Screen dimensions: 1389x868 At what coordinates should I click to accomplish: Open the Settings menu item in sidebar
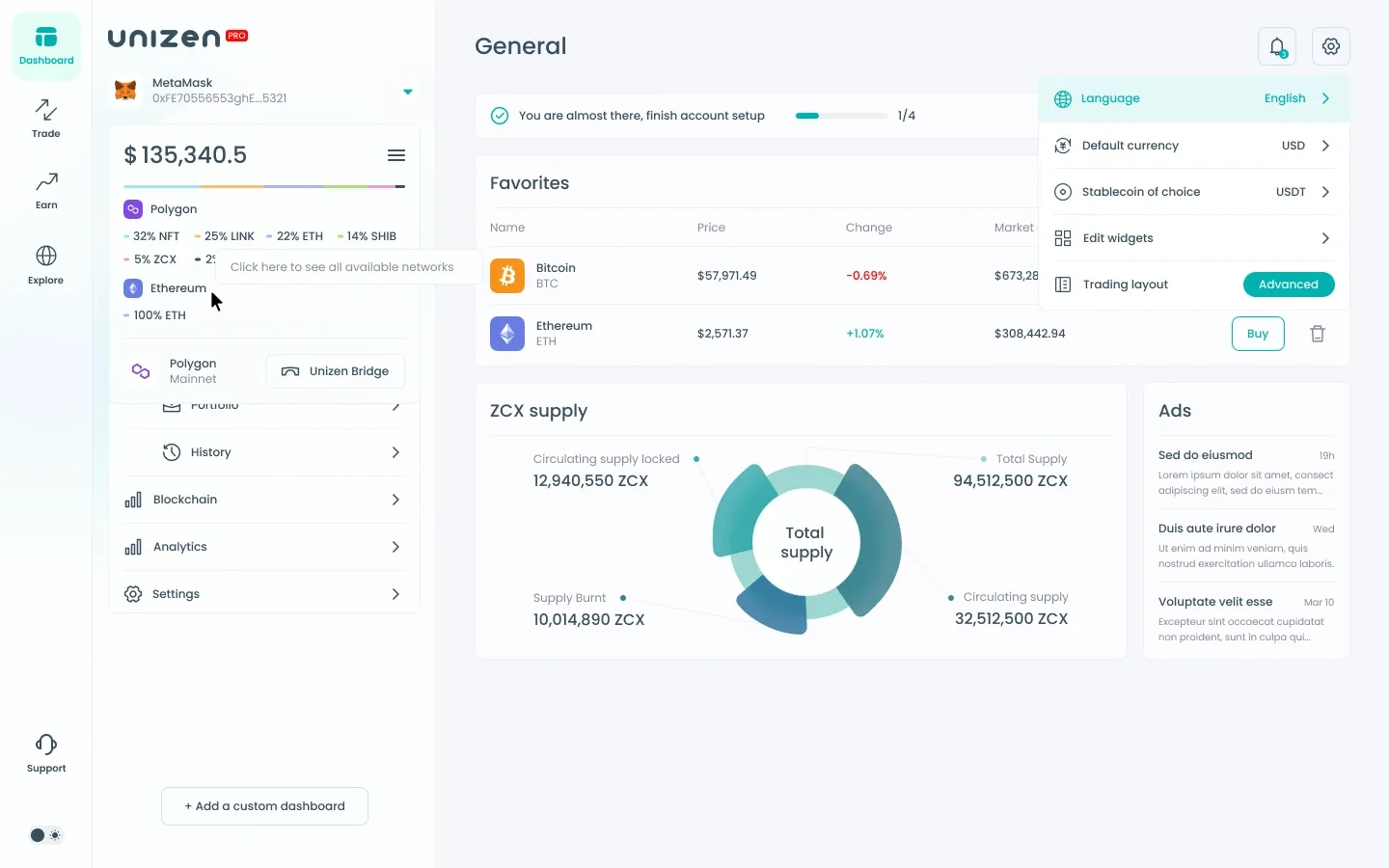pos(264,594)
